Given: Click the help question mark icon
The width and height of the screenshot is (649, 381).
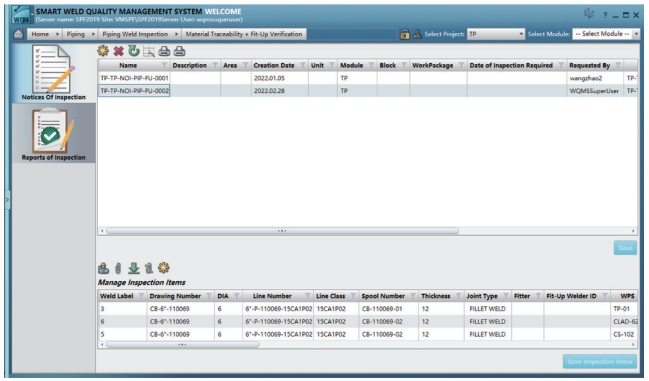Looking at the screenshot, I should [605, 15].
